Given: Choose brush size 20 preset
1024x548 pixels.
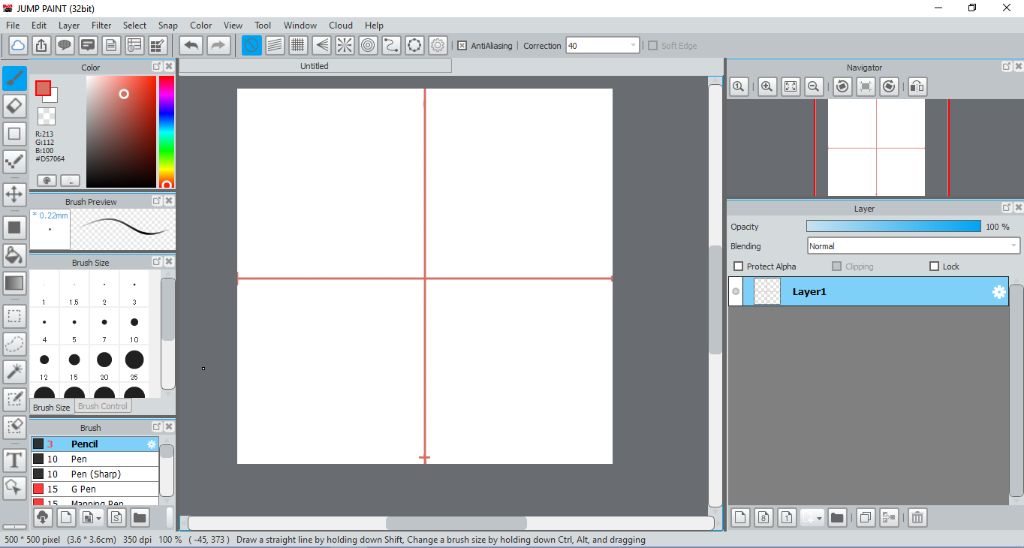Looking at the screenshot, I should coord(104,364).
